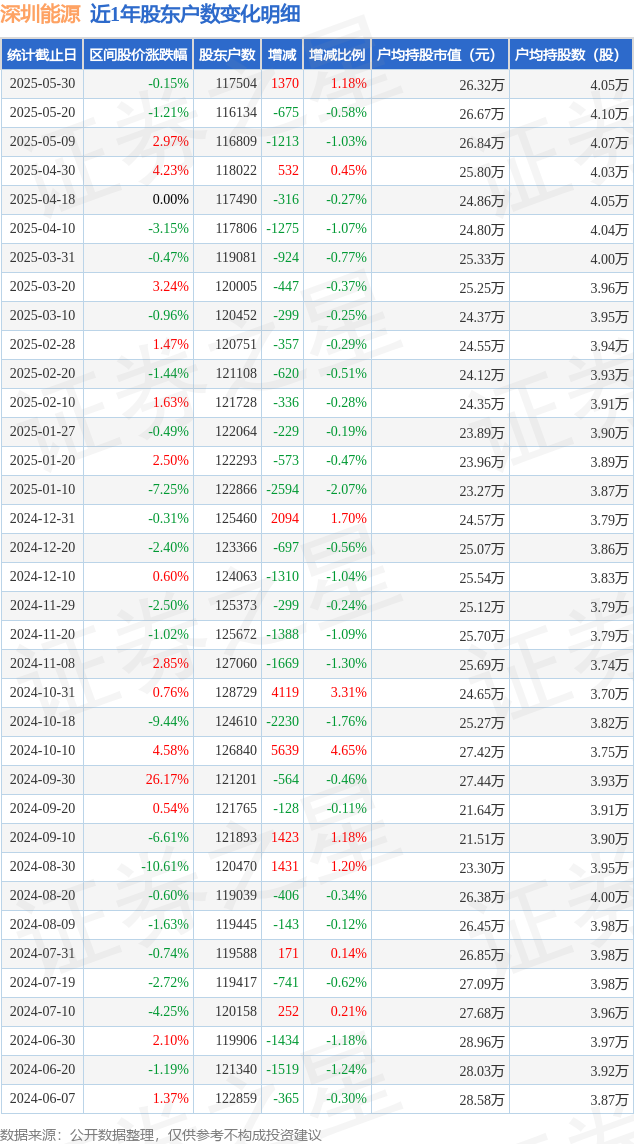The width and height of the screenshot is (634, 1144).
Task: Select the 4.10万 average shares cell
Action: tap(609, 114)
